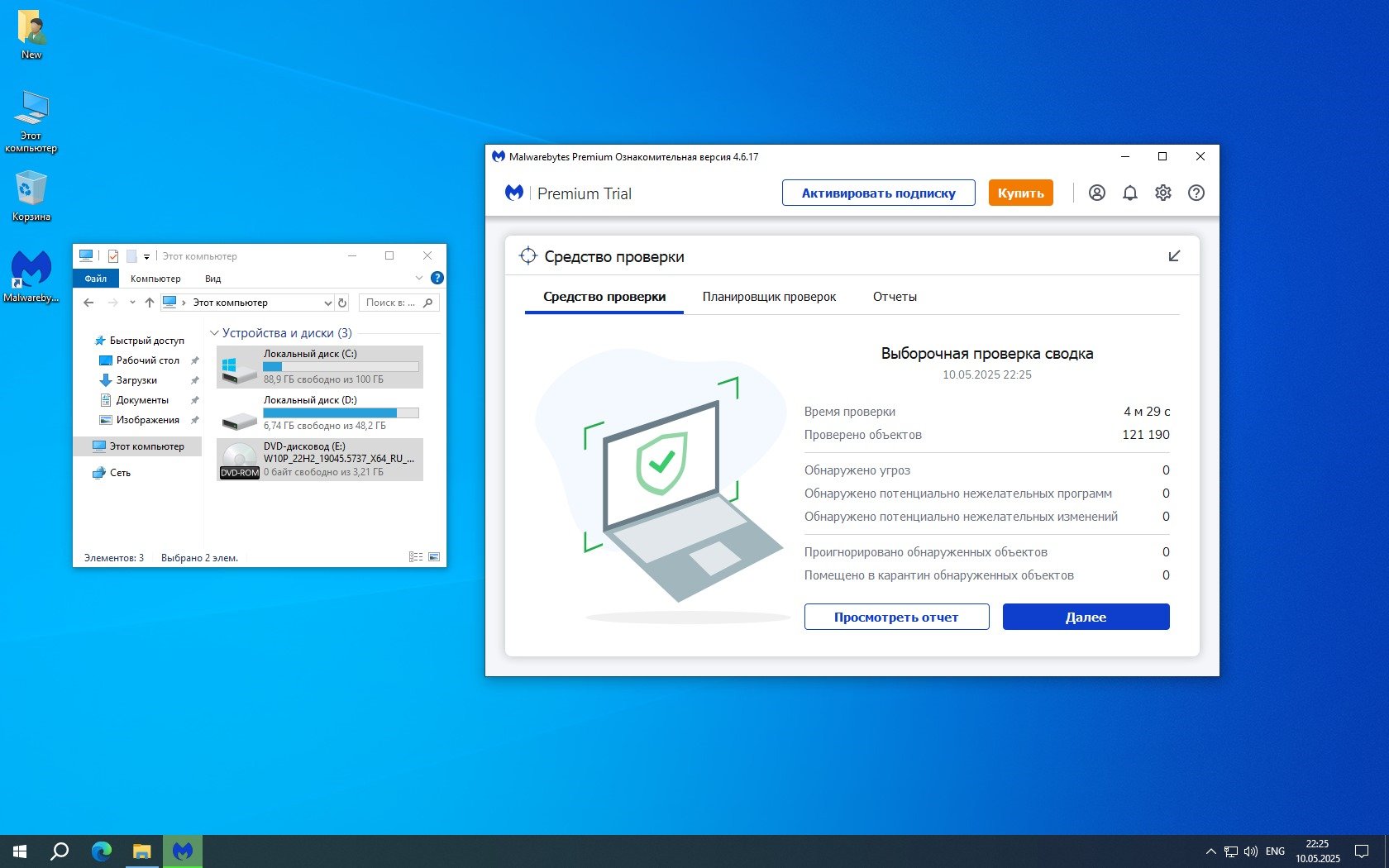Image resolution: width=1389 pixels, height=868 pixels.
Task: Expand the Explorer ribbon chevron
Action: pyautogui.click(x=419, y=278)
